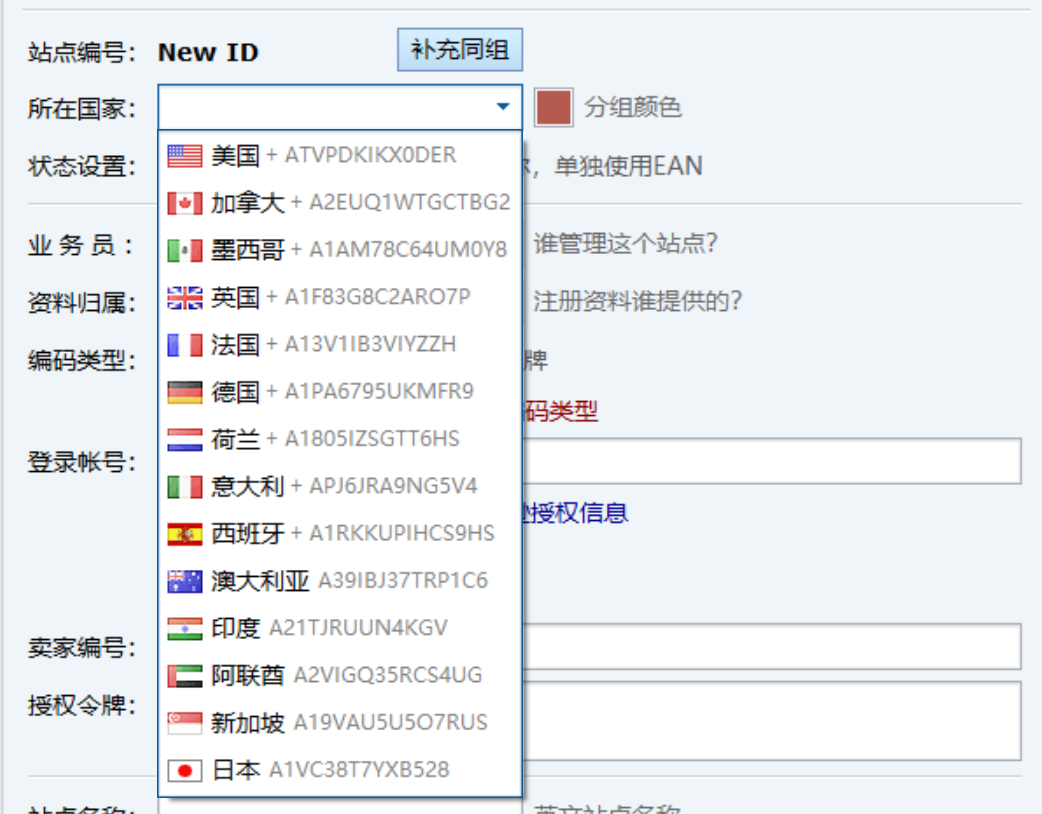Click the Japan flag icon

(185, 770)
